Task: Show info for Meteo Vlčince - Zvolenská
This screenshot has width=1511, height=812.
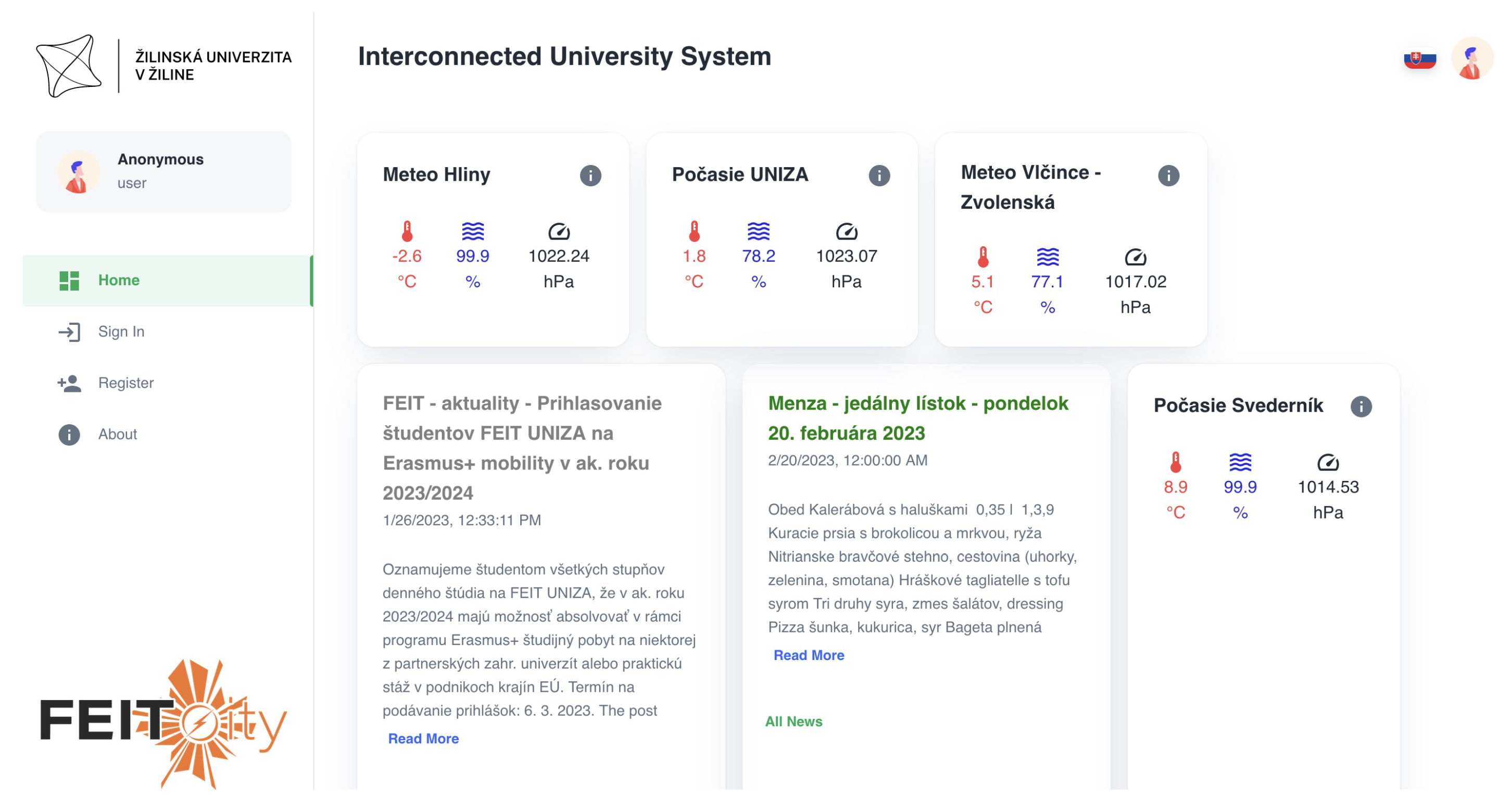Action: tap(1168, 175)
